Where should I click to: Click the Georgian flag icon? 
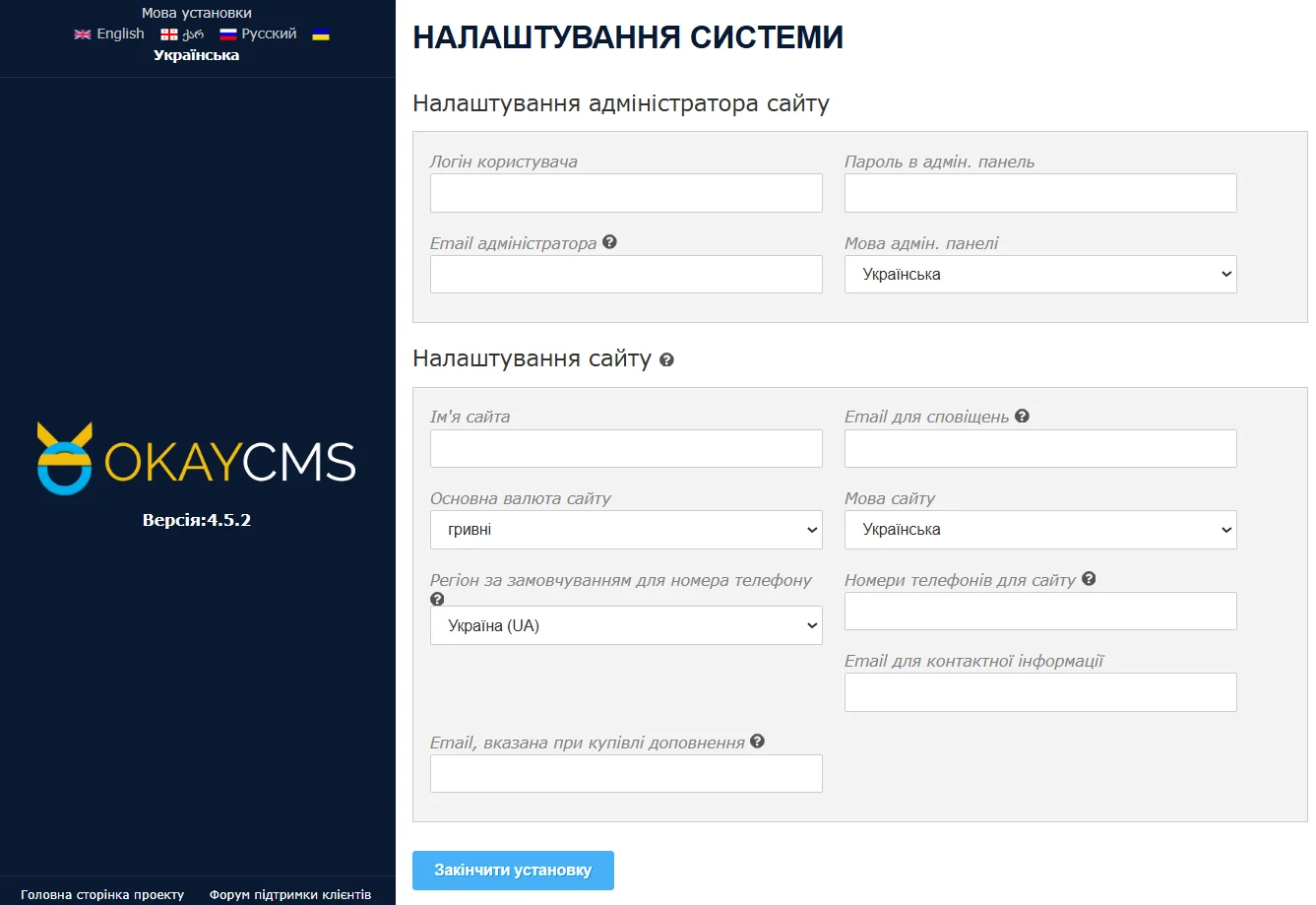(x=168, y=32)
